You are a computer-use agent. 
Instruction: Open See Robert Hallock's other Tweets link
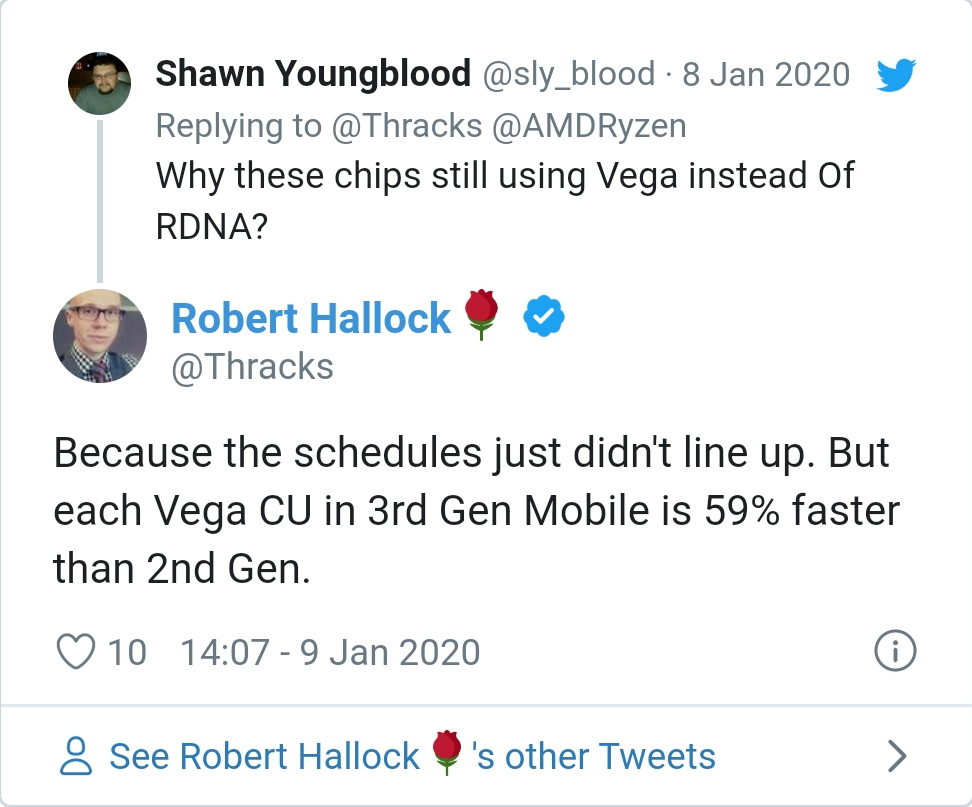click(412, 756)
